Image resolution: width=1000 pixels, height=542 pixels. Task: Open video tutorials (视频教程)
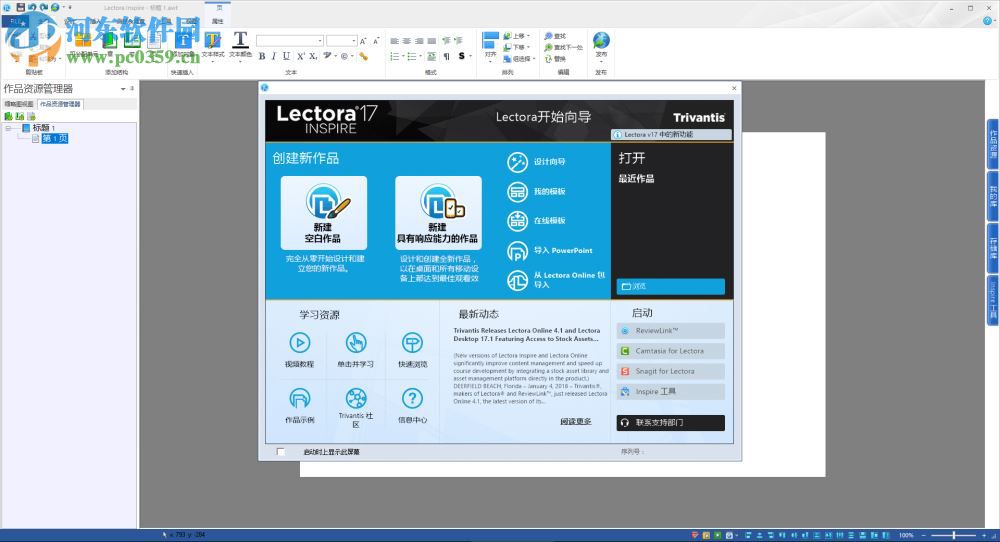[x=300, y=349]
